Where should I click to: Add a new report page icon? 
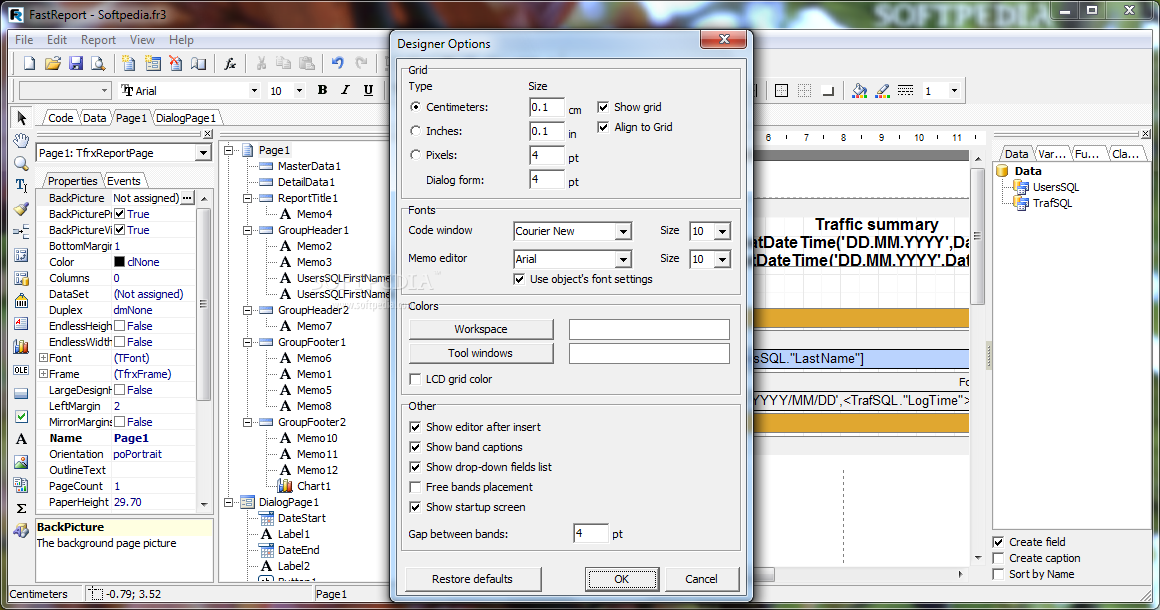point(129,64)
